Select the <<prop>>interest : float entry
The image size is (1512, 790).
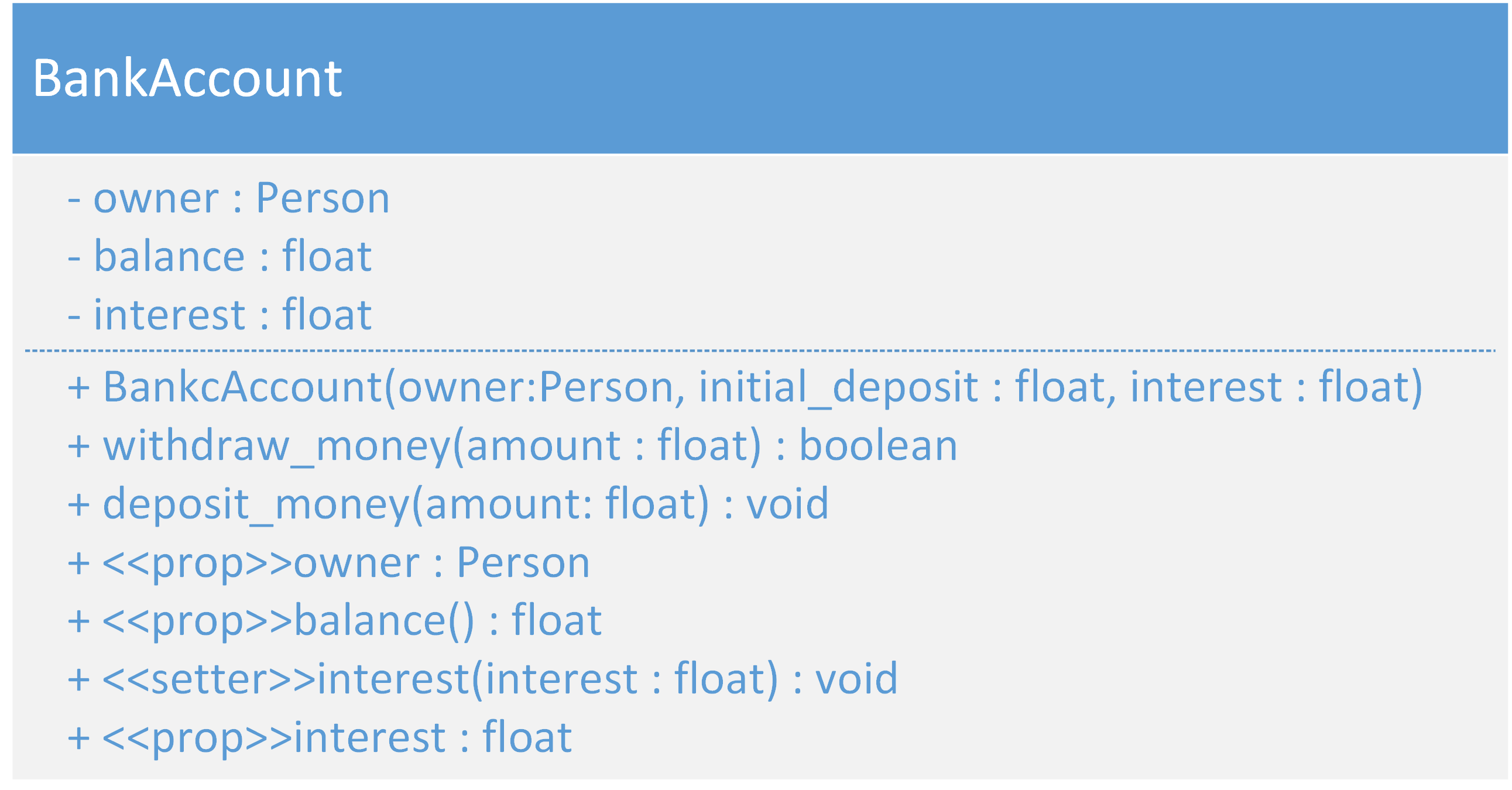pos(320,738)
